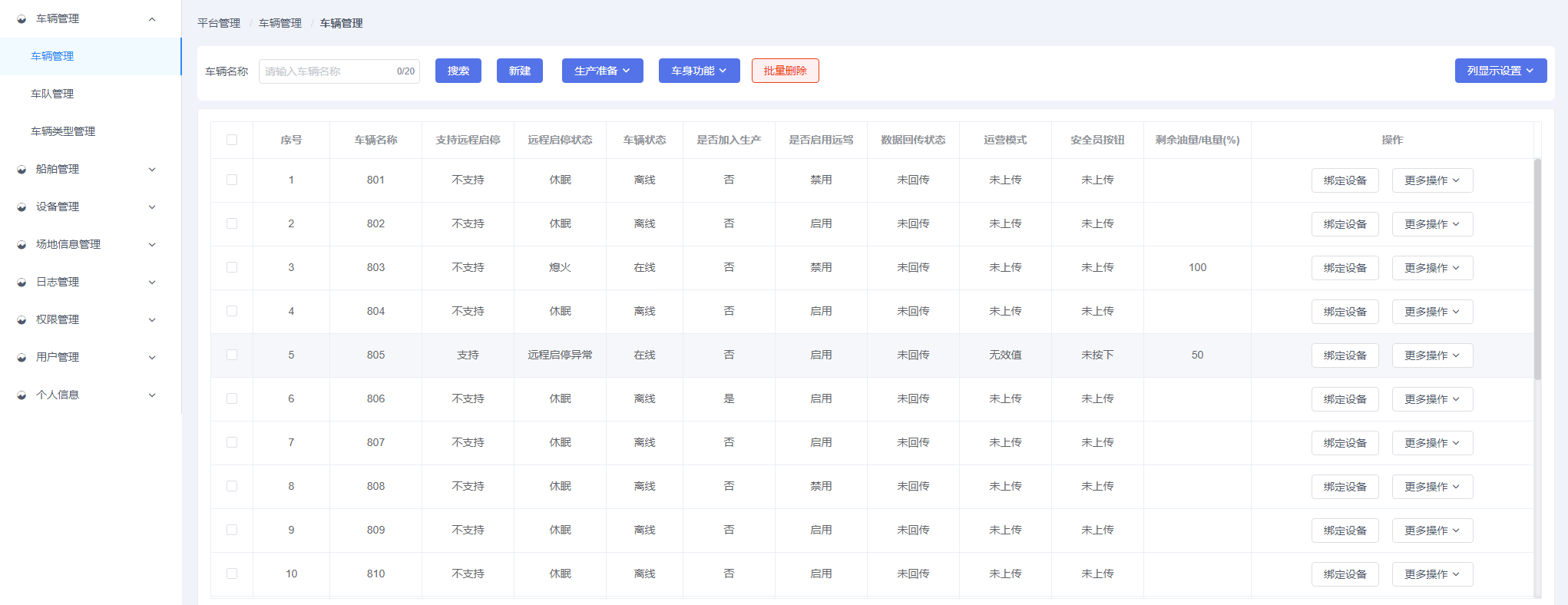Click the 权限管理 sidebar icon
Image resolution: width=1568 pixels, height=605 pixels.
coord(22,320)
